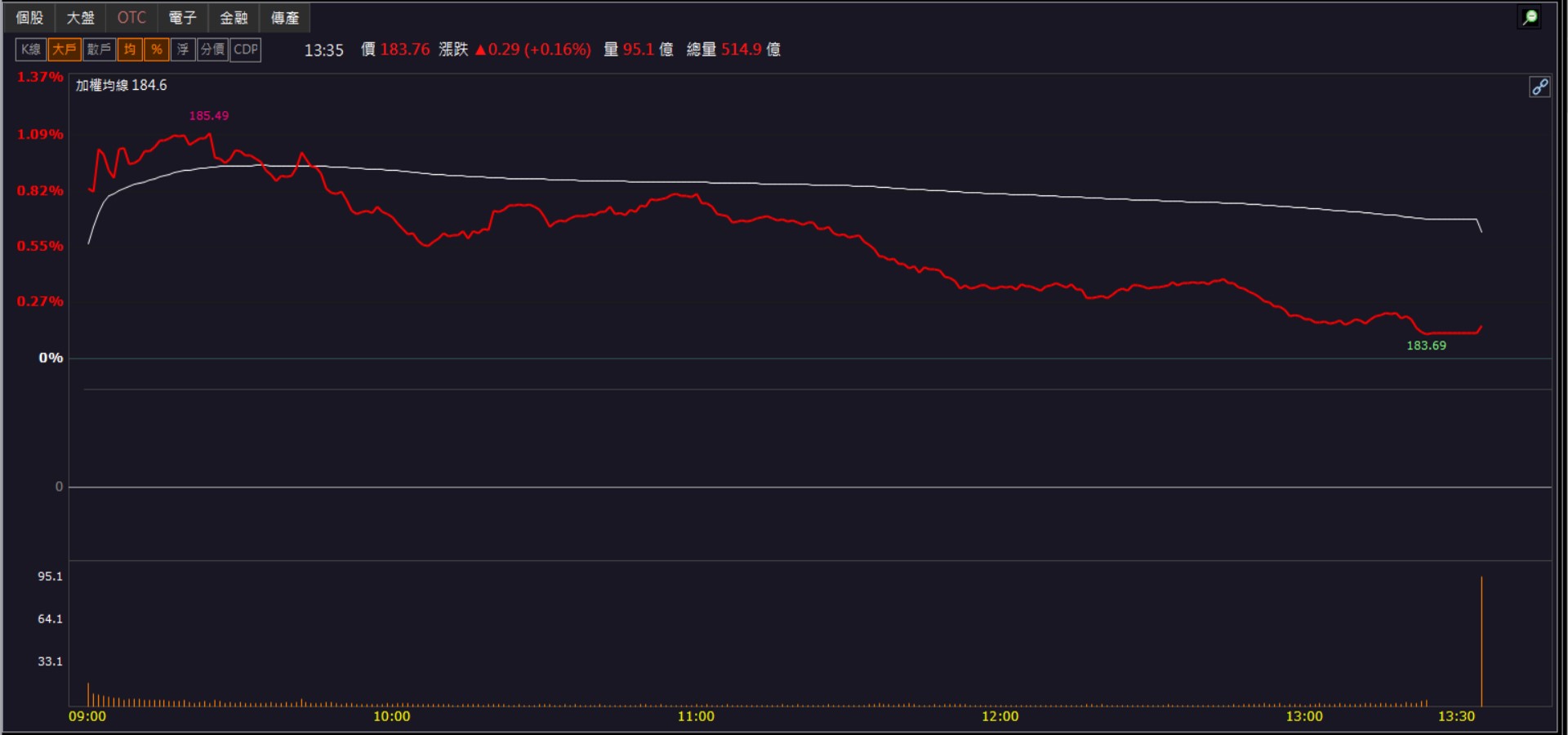Open the 金融 tab
1568x735 pixels.
click(234, 17)
